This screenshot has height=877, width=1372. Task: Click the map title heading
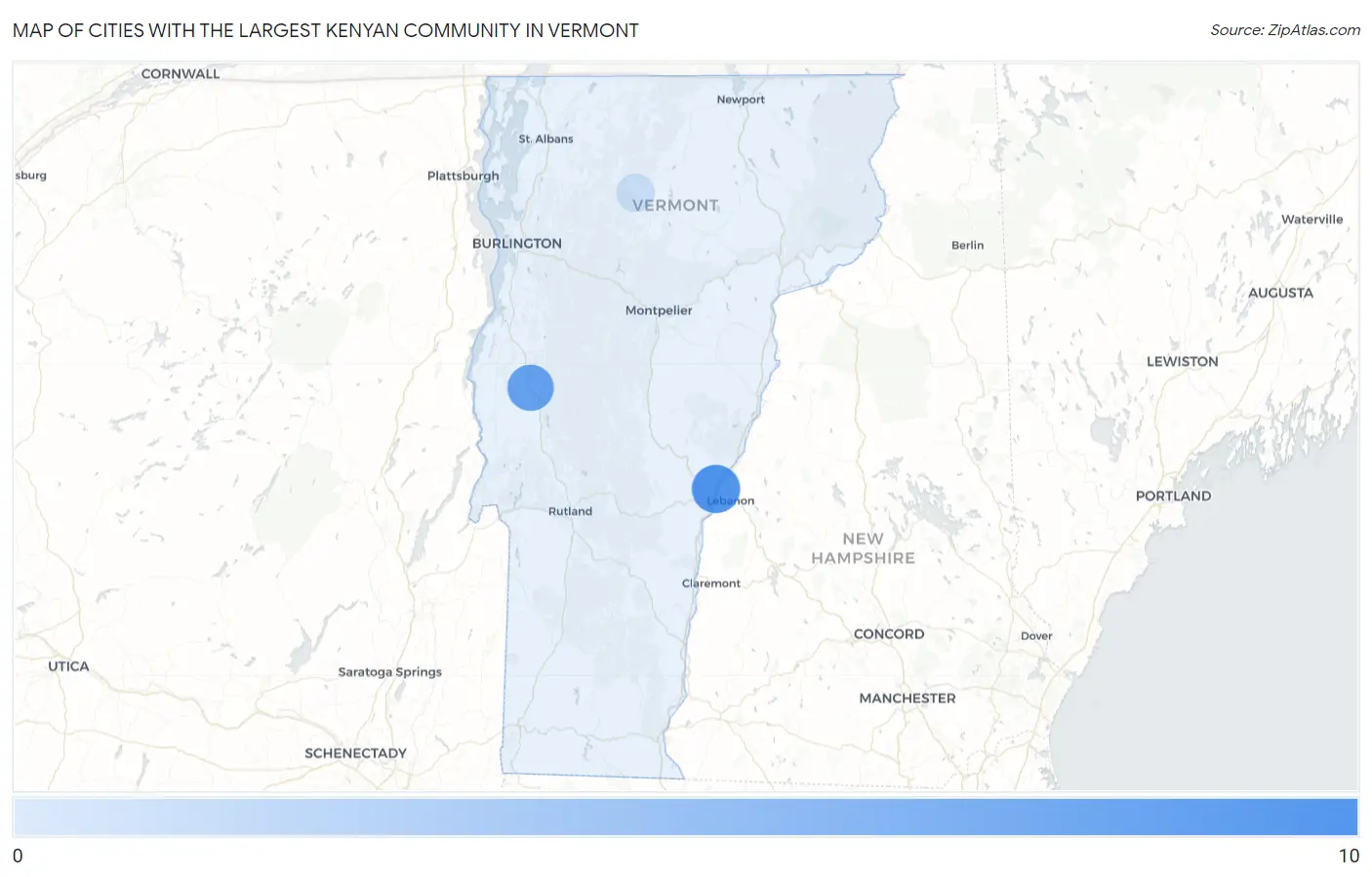[x=326, y=30]
